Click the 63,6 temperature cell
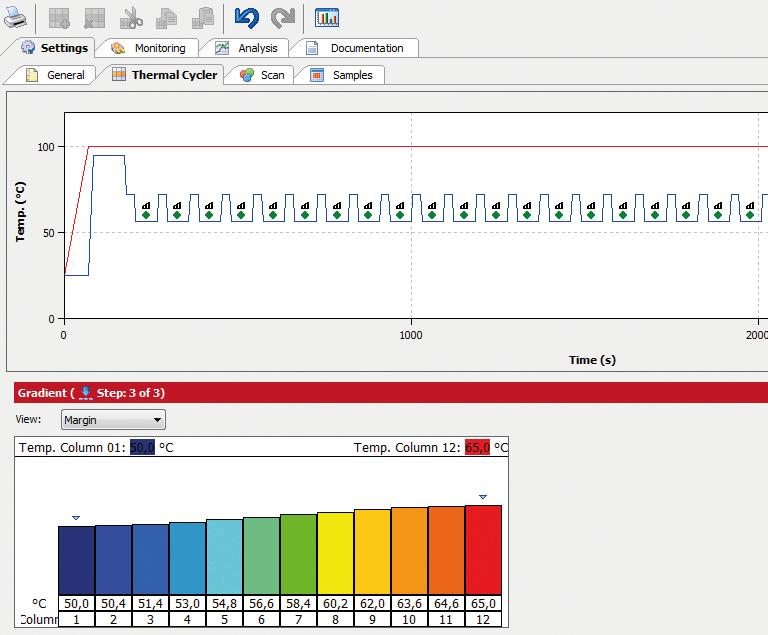 click(409, 604)
